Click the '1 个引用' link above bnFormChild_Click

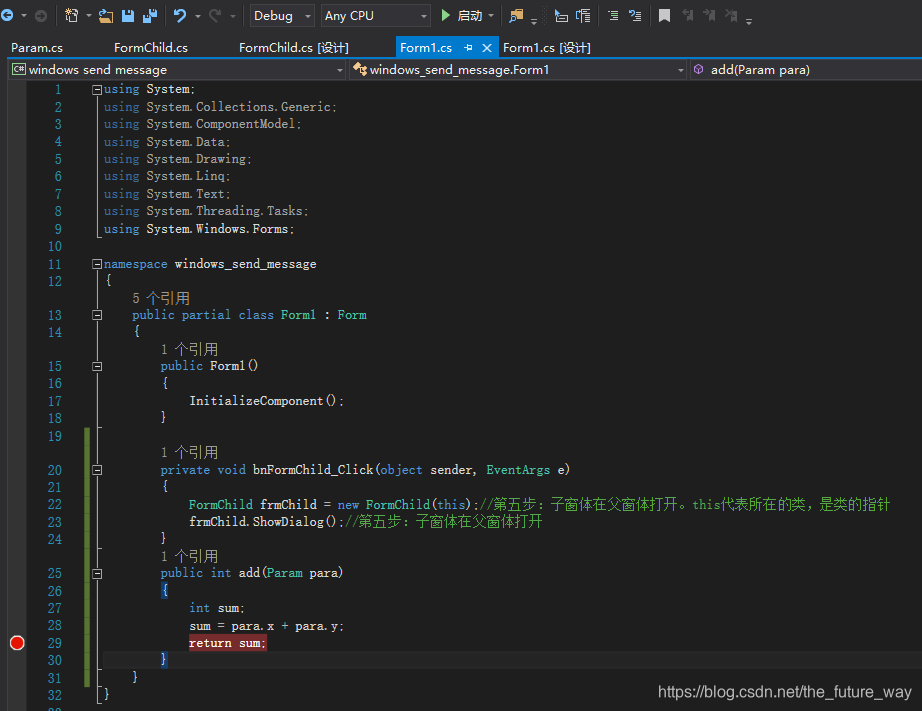[x=189, y=452]
